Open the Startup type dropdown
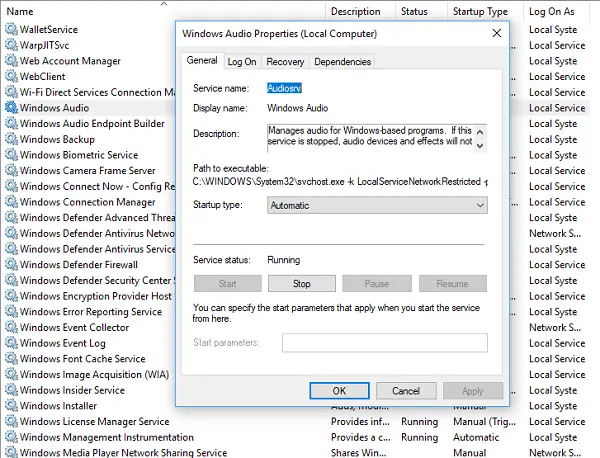This screenshot has height=458, width=600. pos(377,205)
